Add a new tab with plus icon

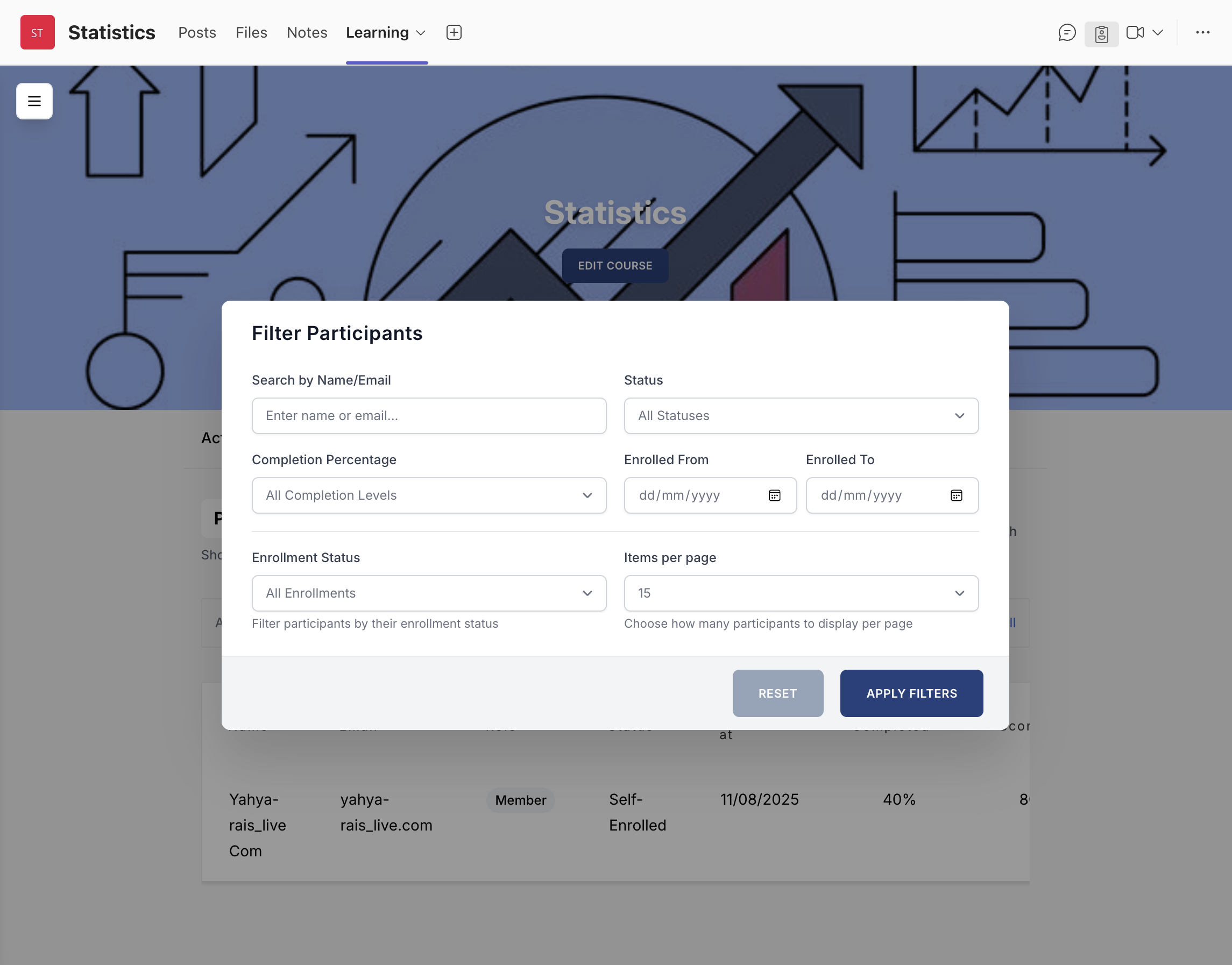(454, 32)
